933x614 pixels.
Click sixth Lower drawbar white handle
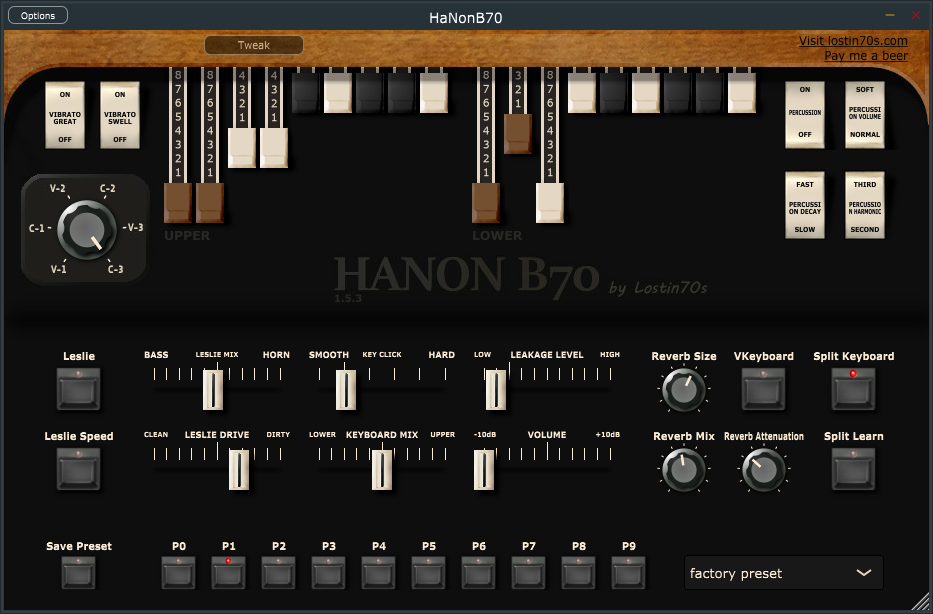(x=646, y=93)
